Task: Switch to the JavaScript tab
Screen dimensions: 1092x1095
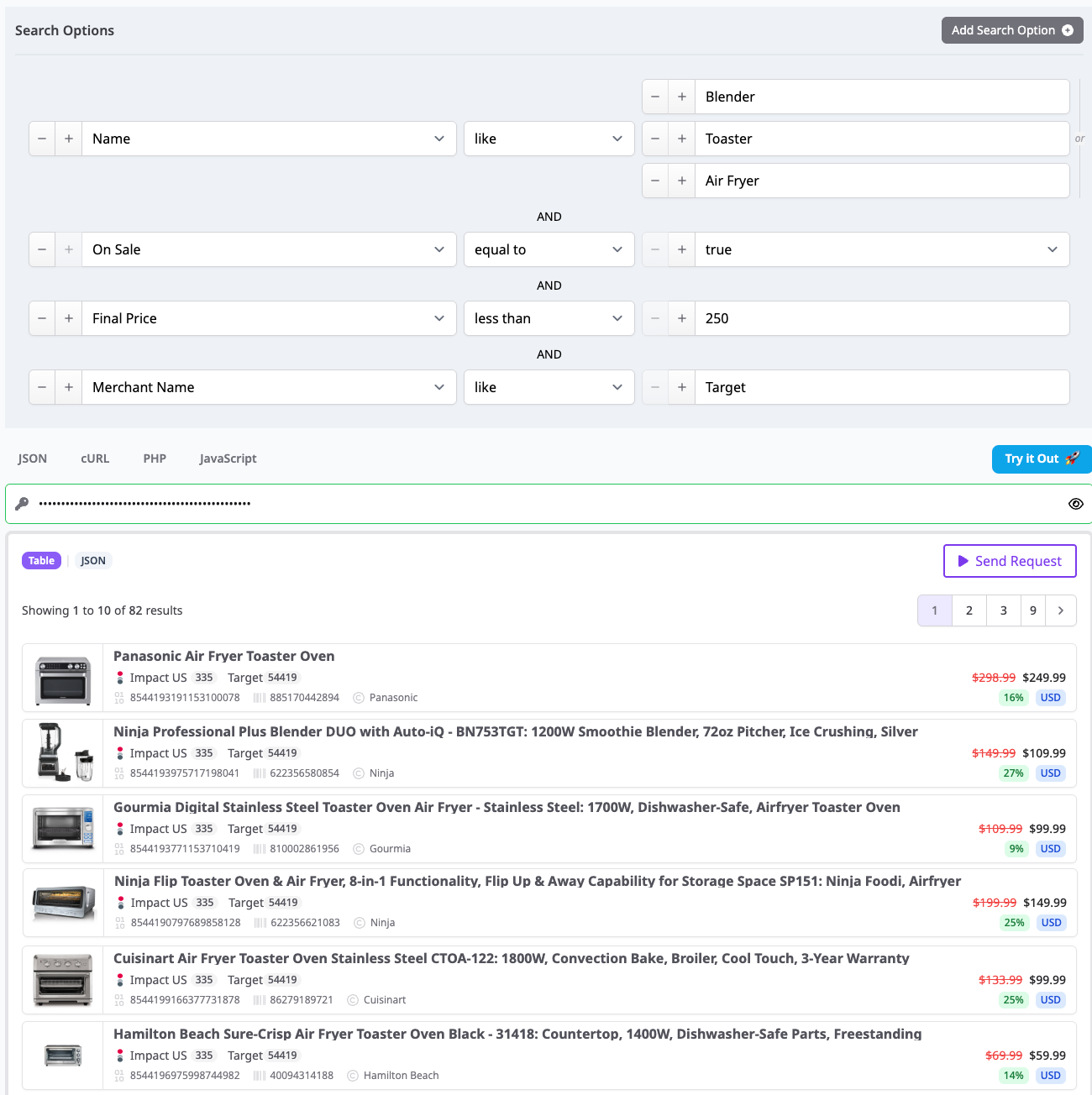Action: click(228, 458)
